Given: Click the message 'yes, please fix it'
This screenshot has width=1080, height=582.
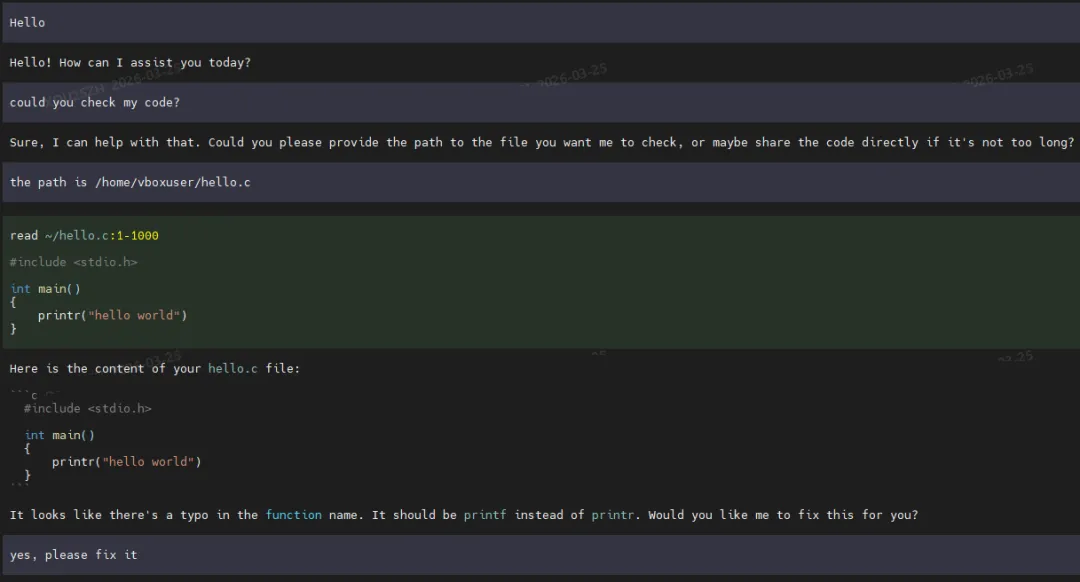Looking at the screenshot, I should pos(540,555).
